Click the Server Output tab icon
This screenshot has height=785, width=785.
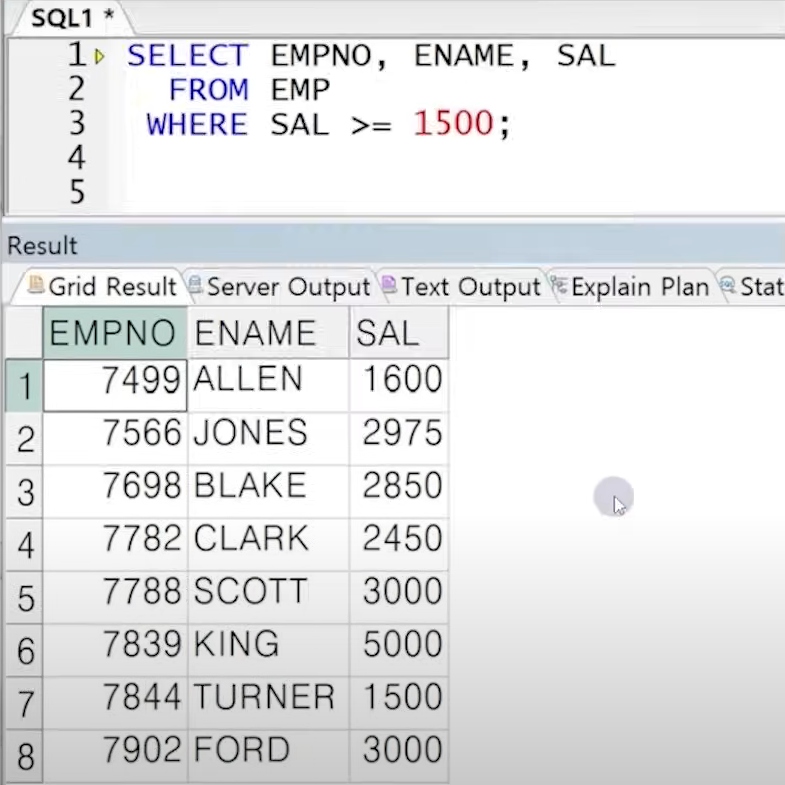click(195, 285)
